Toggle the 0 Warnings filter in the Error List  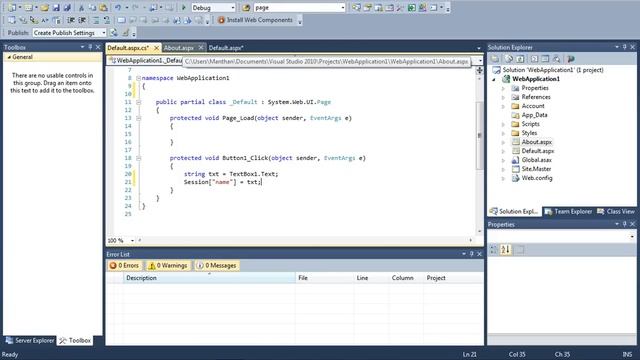pos(168,265)
